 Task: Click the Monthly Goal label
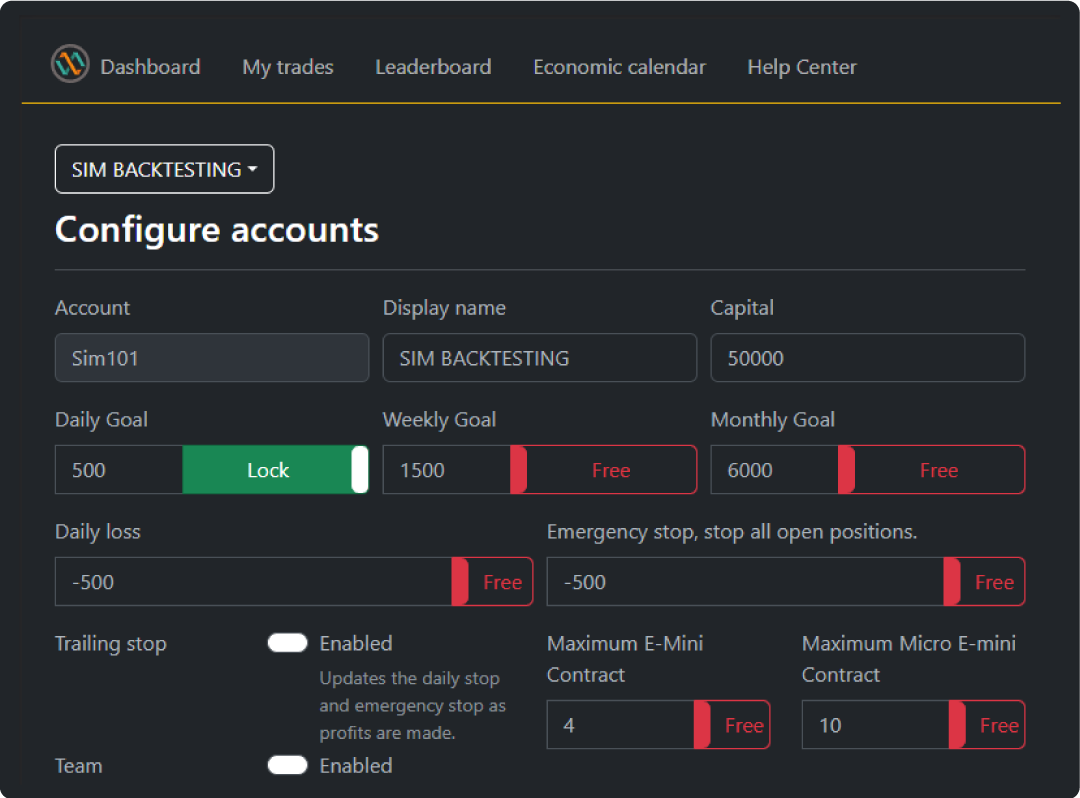(773, 420)
